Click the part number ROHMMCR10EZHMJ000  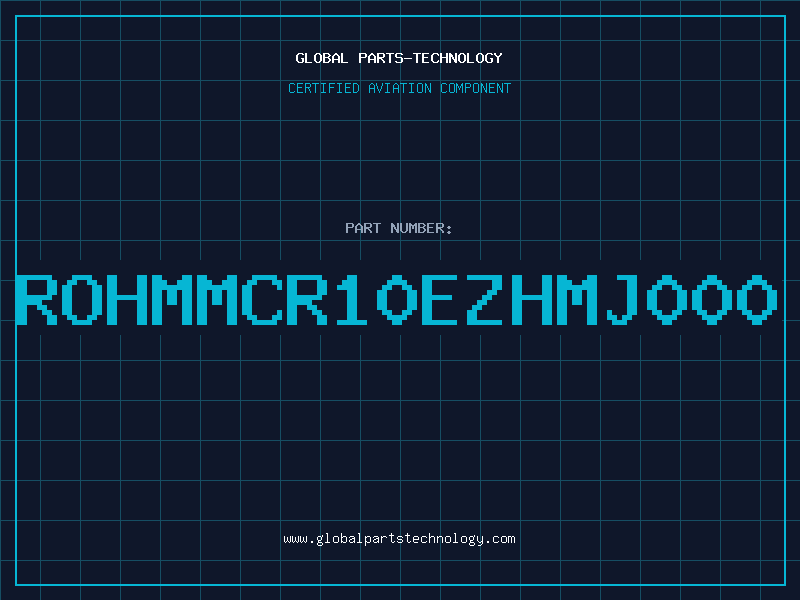coord(397,300)
